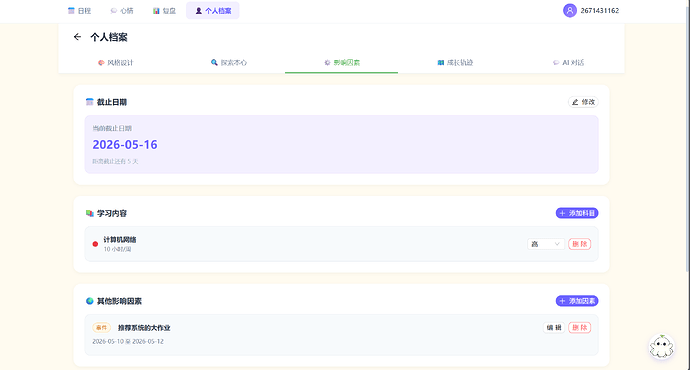
Task: Select the 影响因素 sub-tab
Action: pyautogui.click(x=342, y=62)
